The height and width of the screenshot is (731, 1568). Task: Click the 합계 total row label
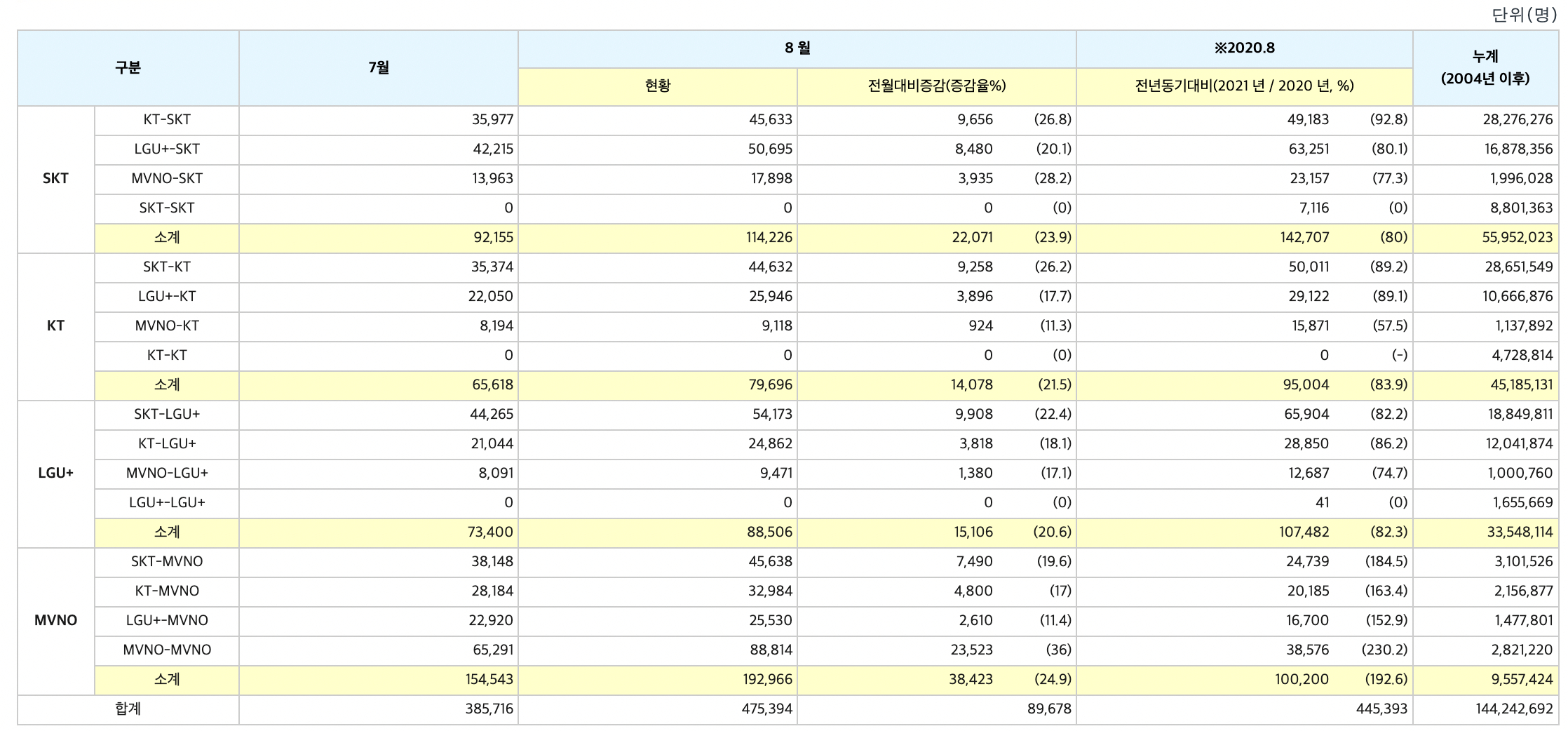[x=128, y=709]
